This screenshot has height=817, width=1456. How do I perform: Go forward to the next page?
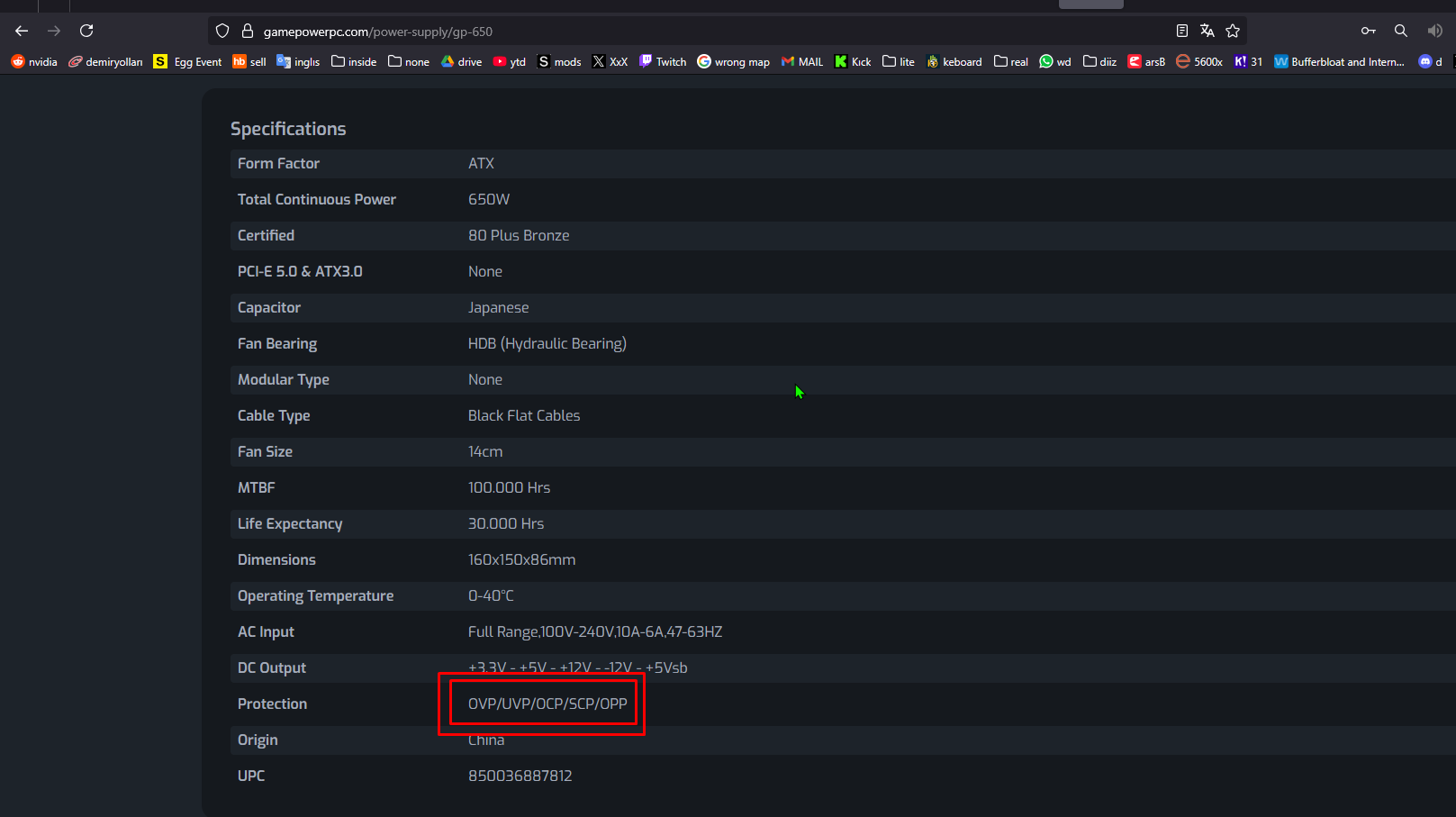coord(54,31)
